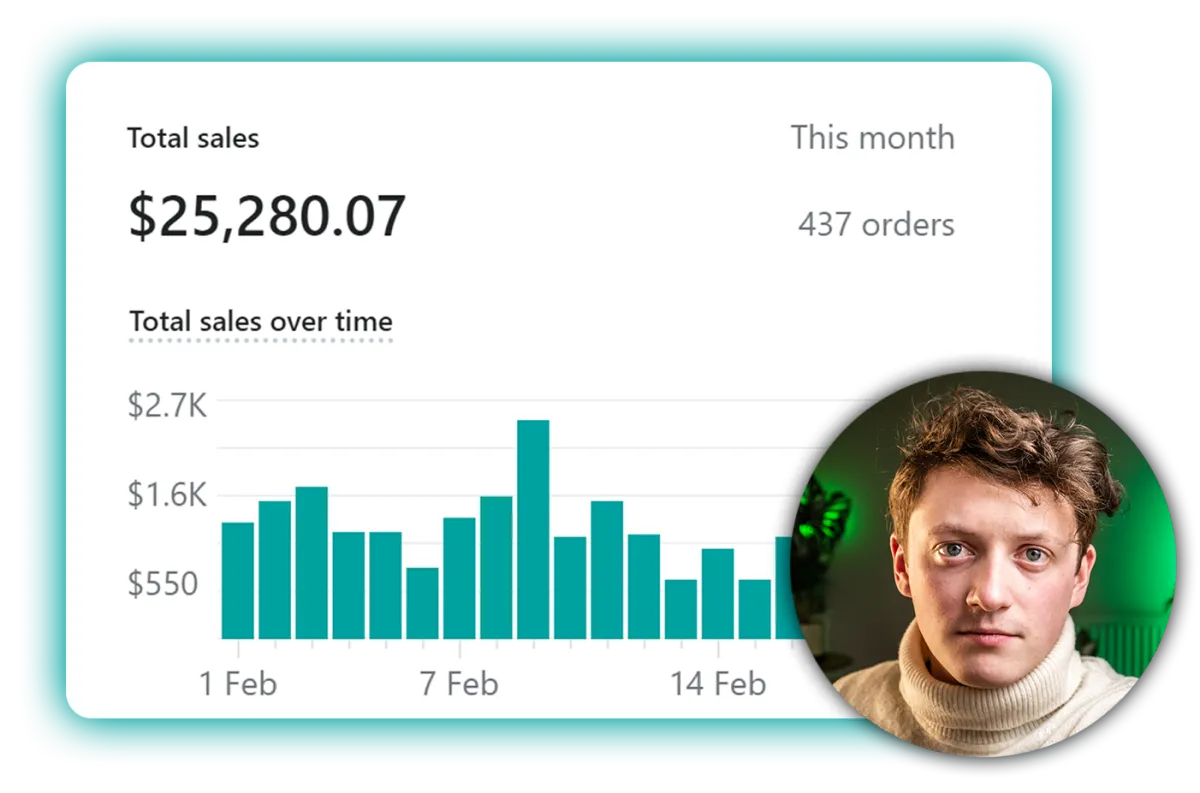
Task: Select the "14 Feb" x-axis date label
Action: coord(717,684)
